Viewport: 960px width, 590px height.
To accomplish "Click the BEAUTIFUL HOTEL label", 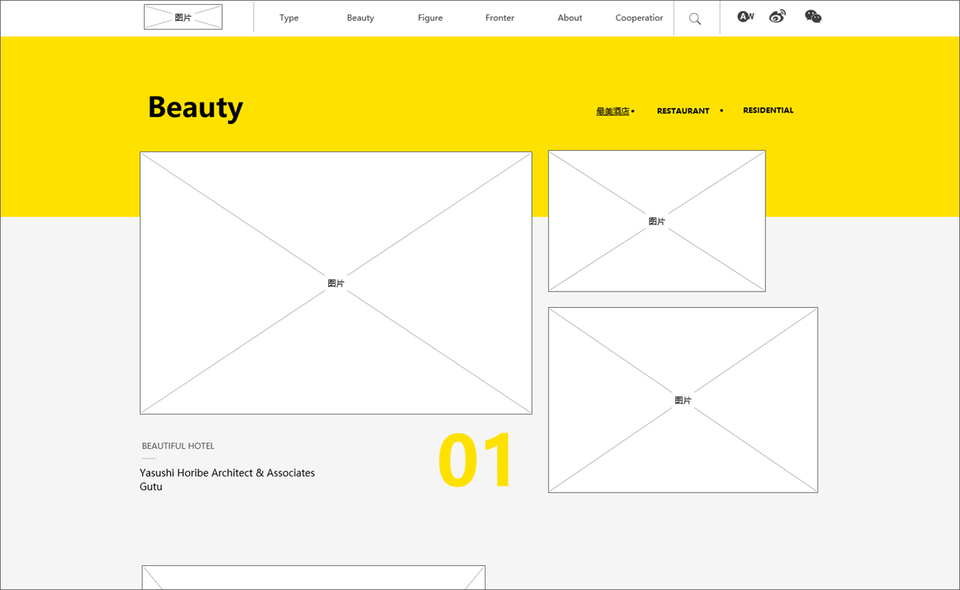I will tap(178, 446).
